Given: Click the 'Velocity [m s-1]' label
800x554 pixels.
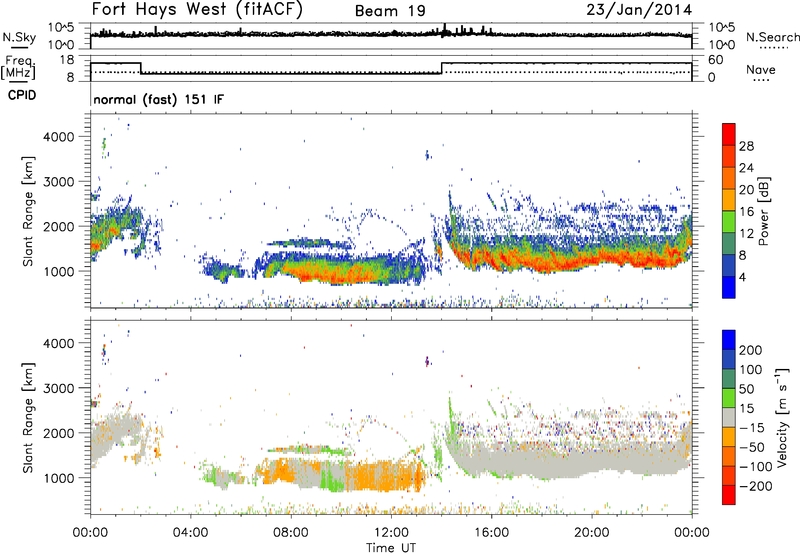Looking at the screenshot, I should [x=782, y=417].
